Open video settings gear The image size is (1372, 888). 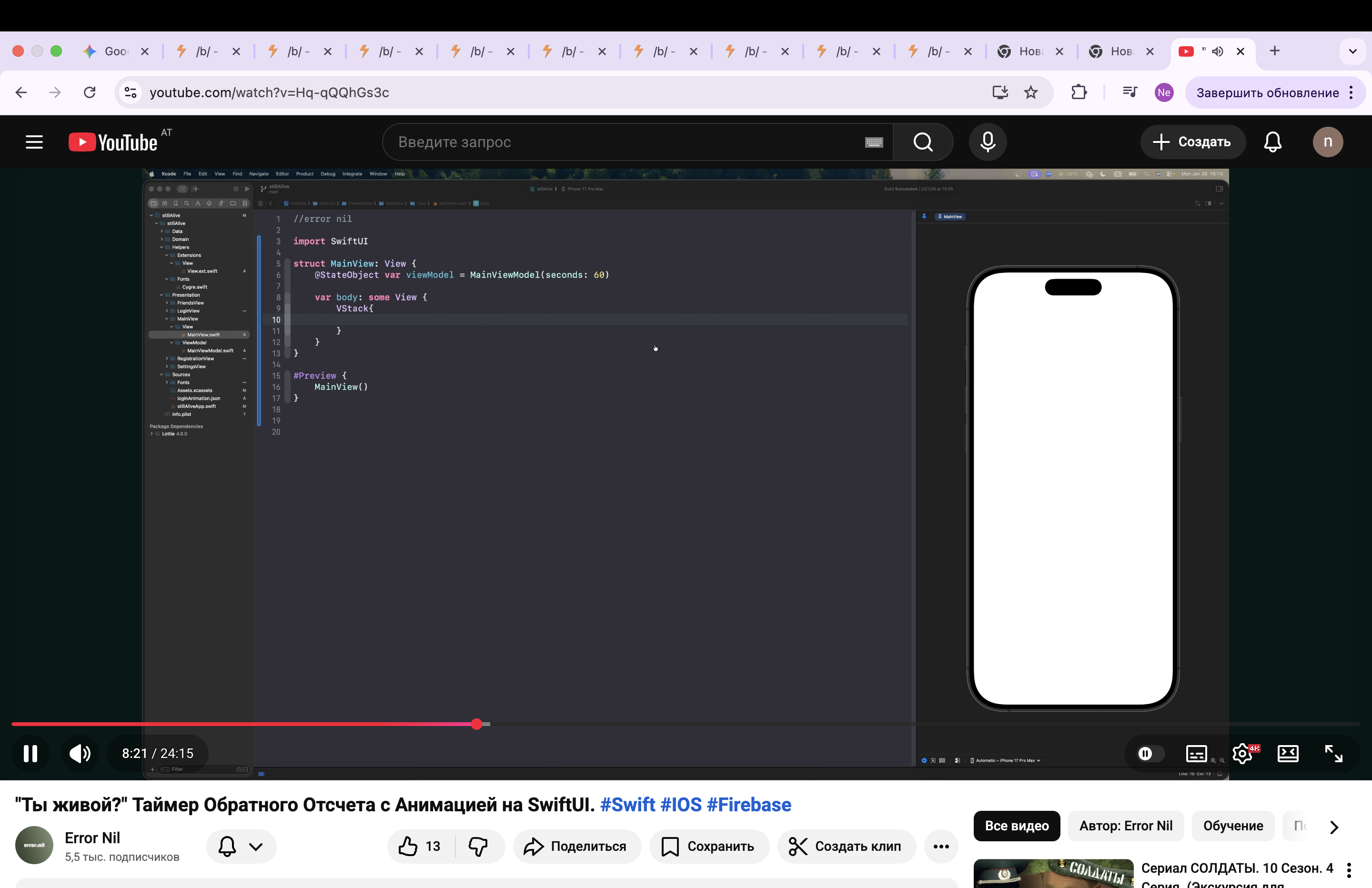[1242, 753]
